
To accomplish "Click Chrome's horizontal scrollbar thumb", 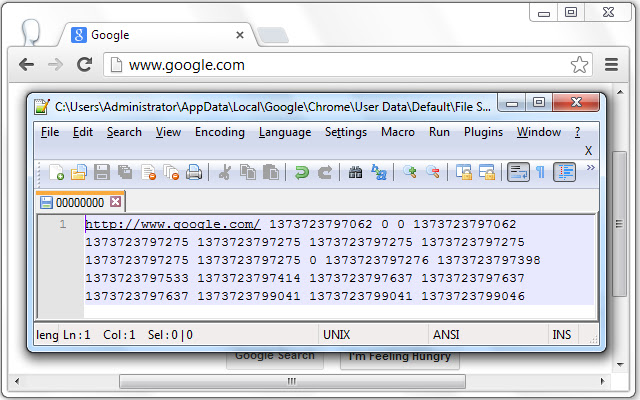I will pyautogui.click(x=292, y=382).
